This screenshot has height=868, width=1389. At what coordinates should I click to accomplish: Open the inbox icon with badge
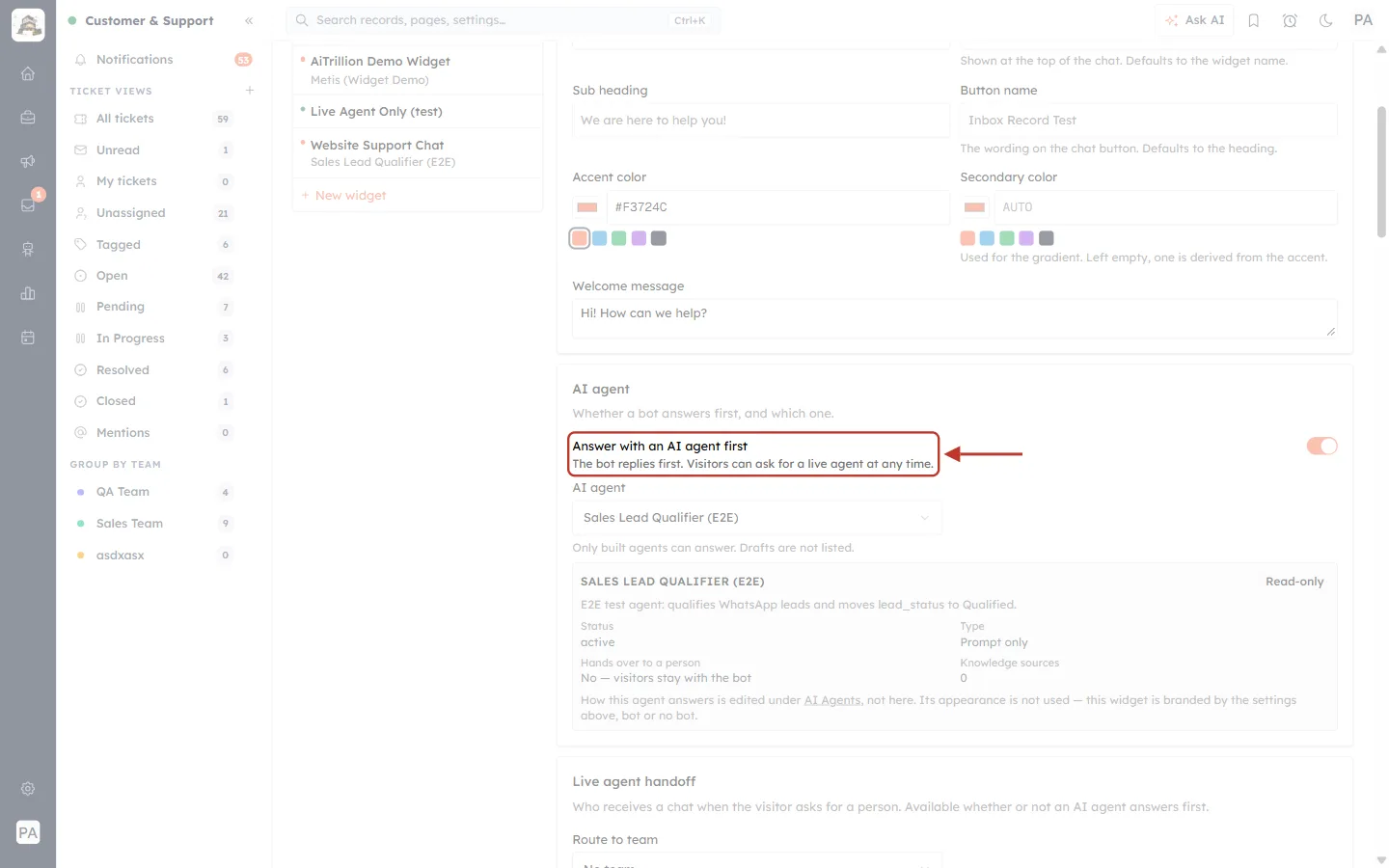[x=28, y=204]
